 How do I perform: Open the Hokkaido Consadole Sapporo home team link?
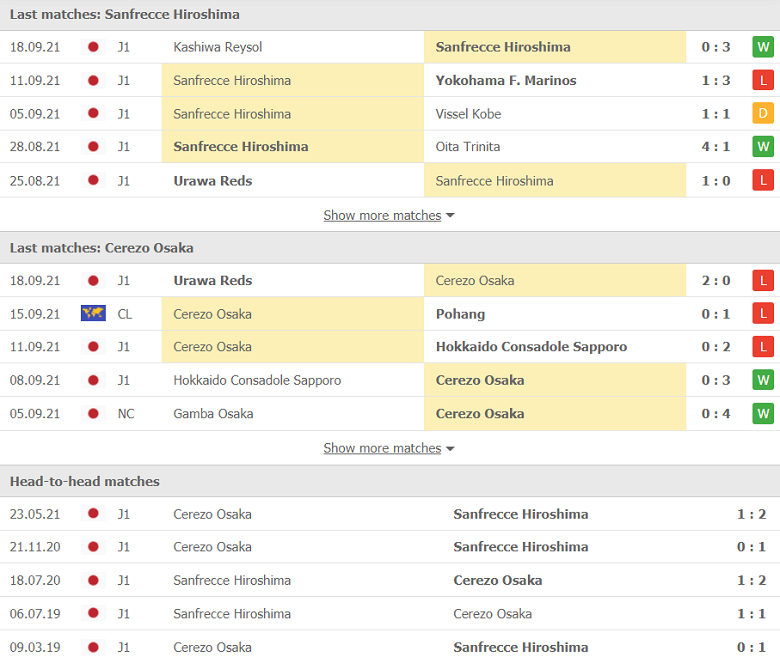click(x=257, y=380)
